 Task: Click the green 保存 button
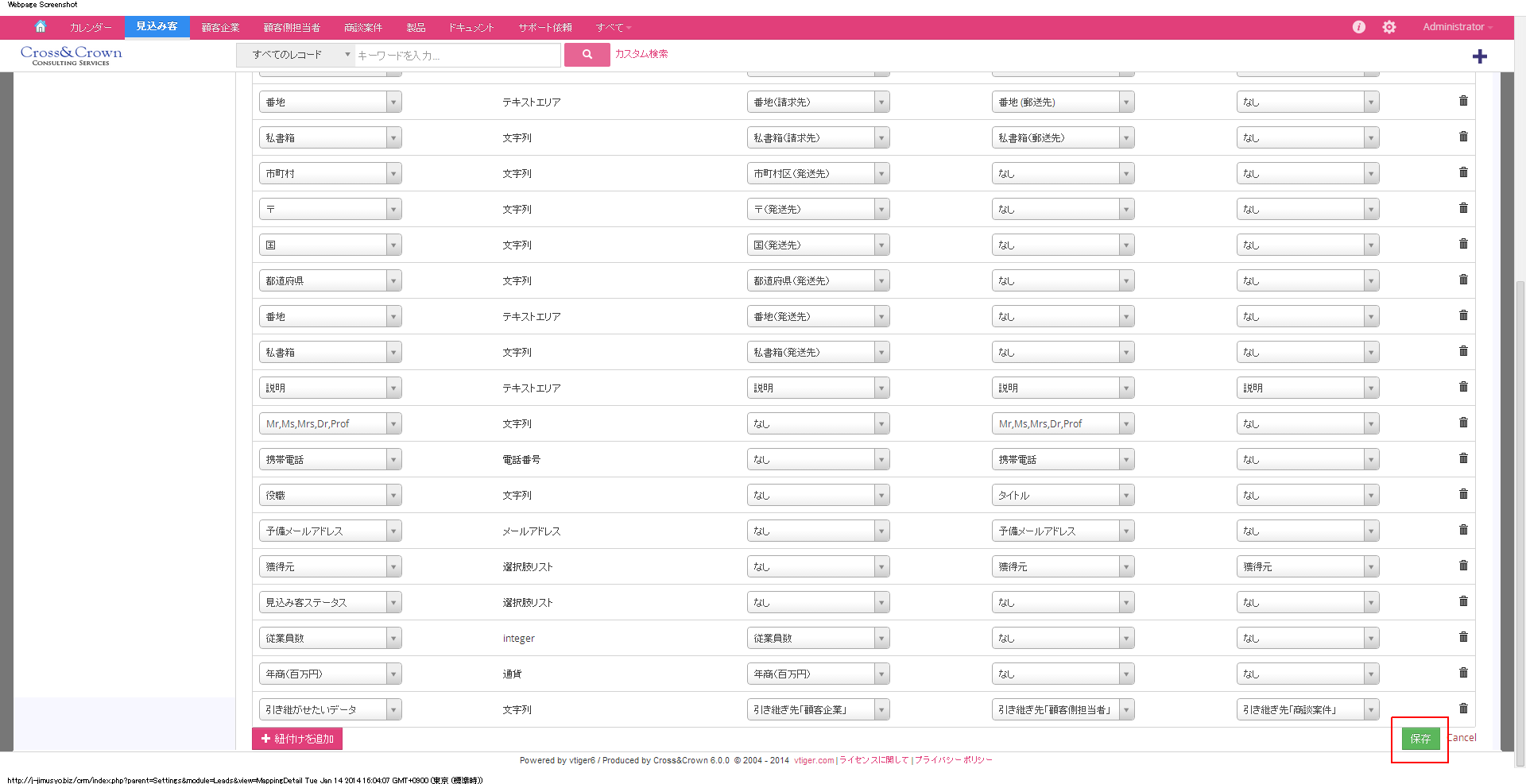pyautogui.click(x=1419, y=739)
